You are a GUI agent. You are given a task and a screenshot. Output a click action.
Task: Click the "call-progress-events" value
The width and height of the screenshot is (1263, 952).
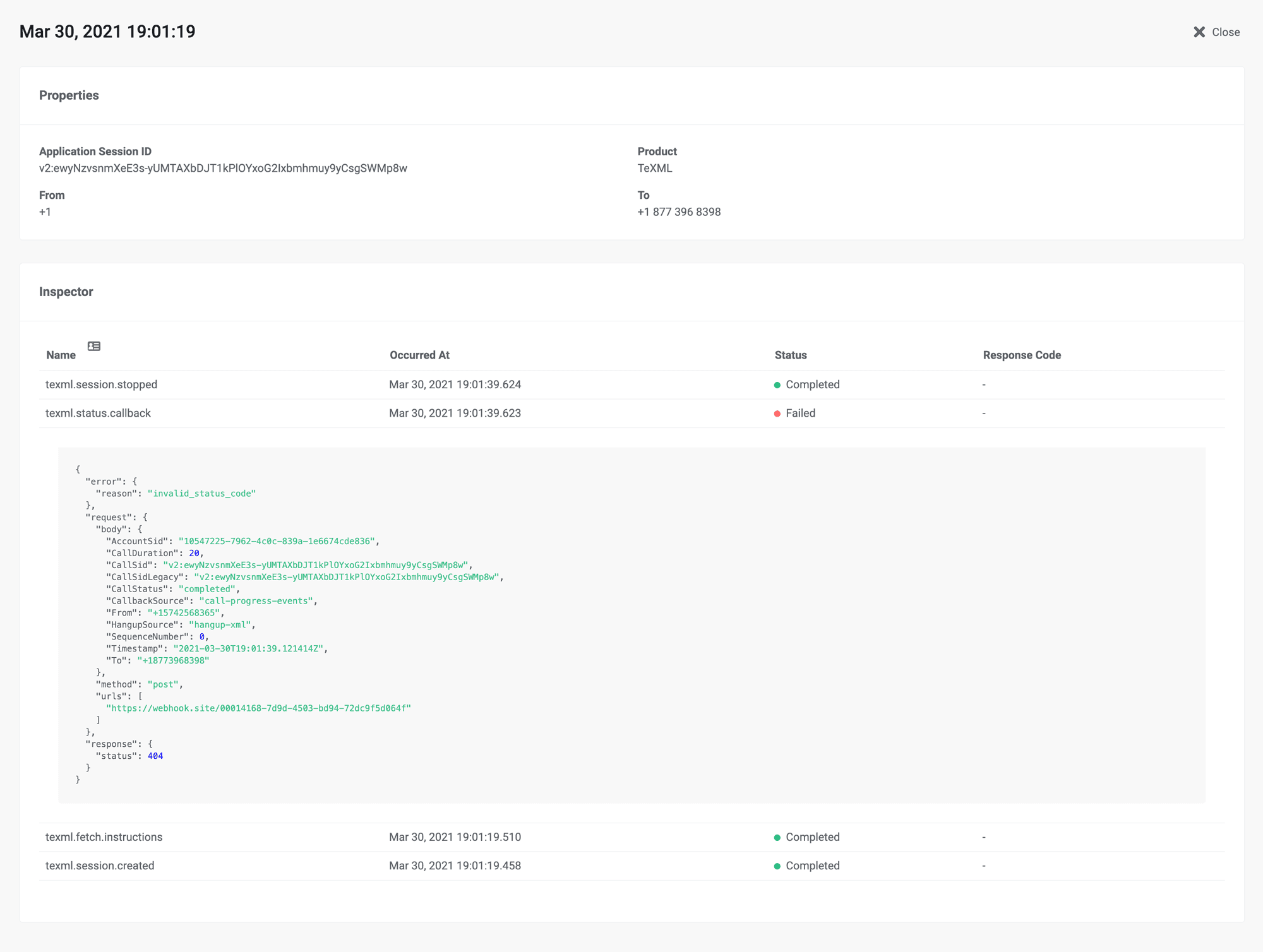pyautogui.click(x=256, y=601)
